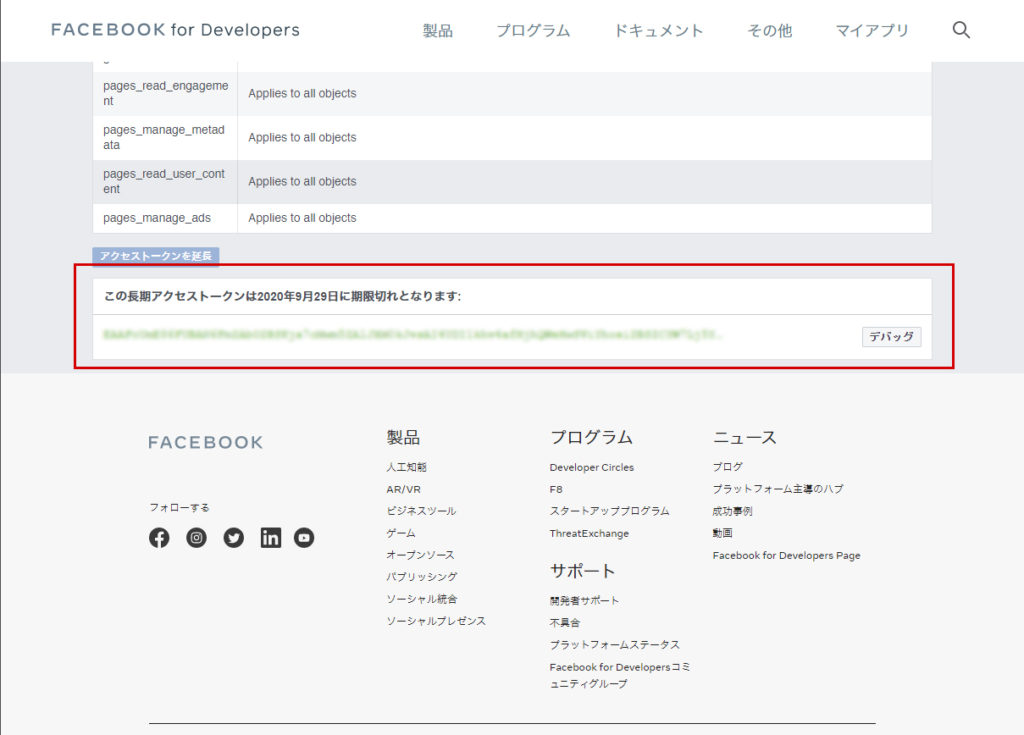Image resolution: width=1024 pixels, height=735 pixels.
Task: Open the Facebook social icon in footer
Action: pyautogui.click(x=159, y=538)
